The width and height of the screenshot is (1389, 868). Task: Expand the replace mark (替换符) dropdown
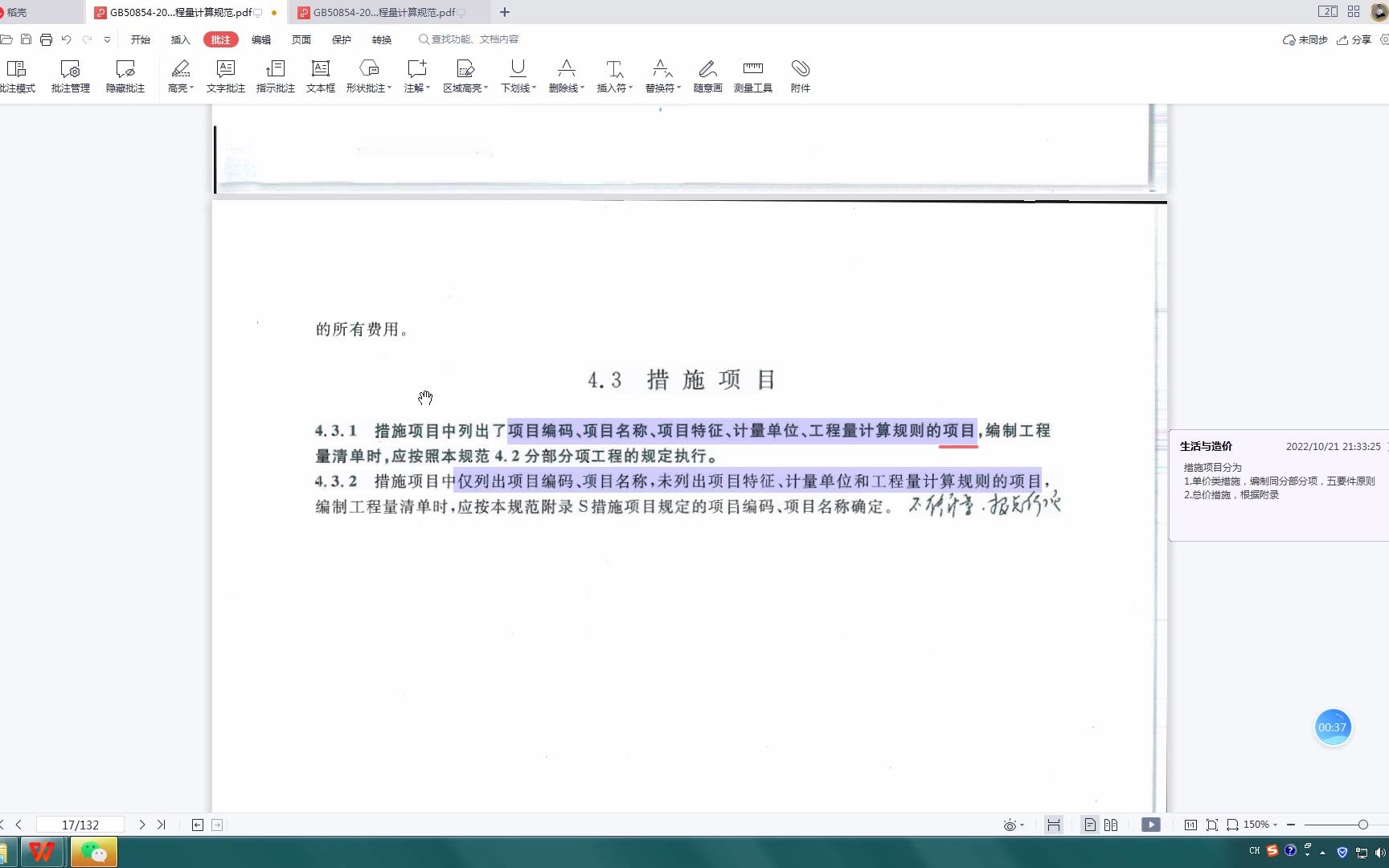(x=678, y=88)
